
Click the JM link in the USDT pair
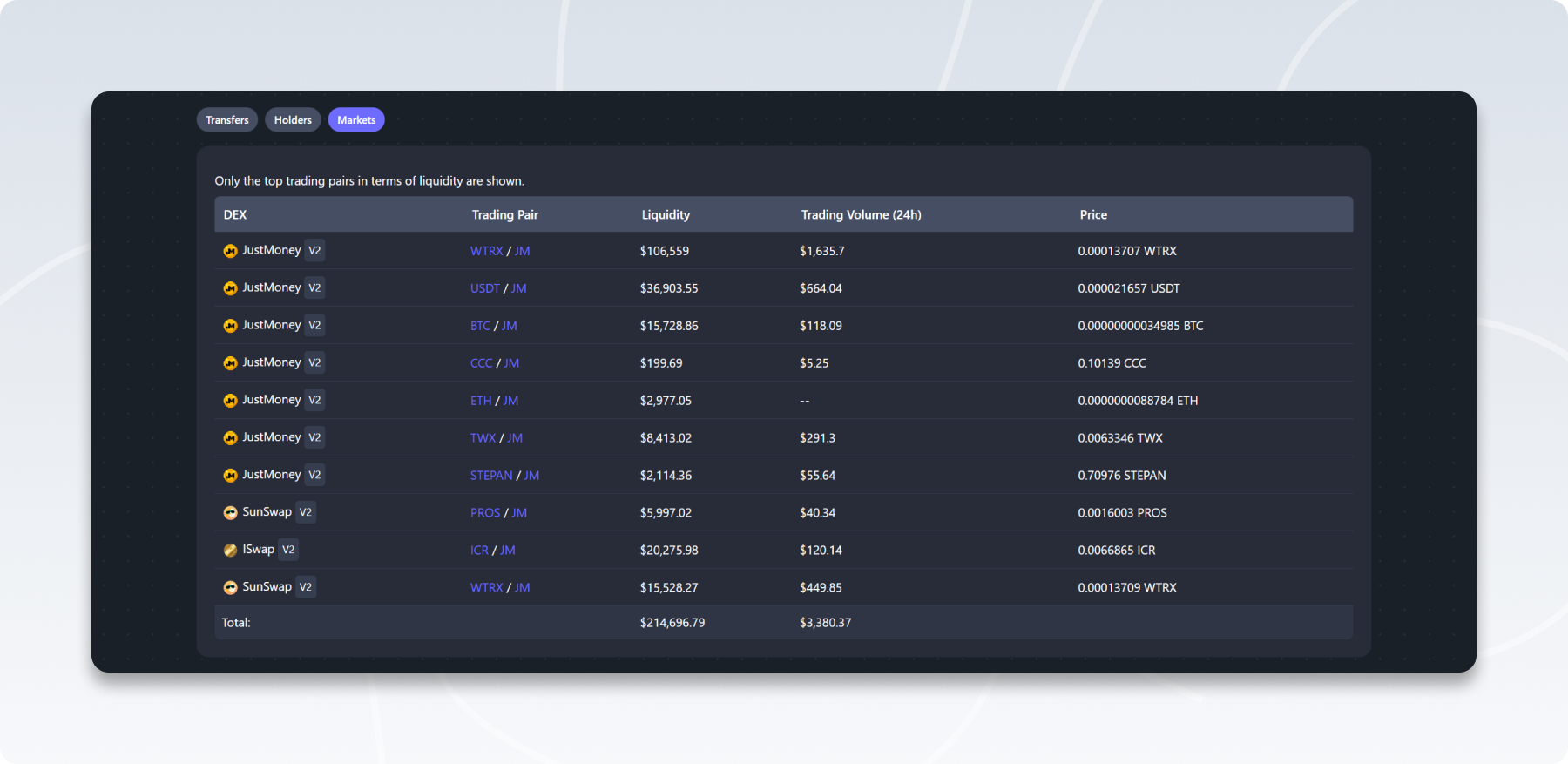pyautogui.click(x=519, y=288)
